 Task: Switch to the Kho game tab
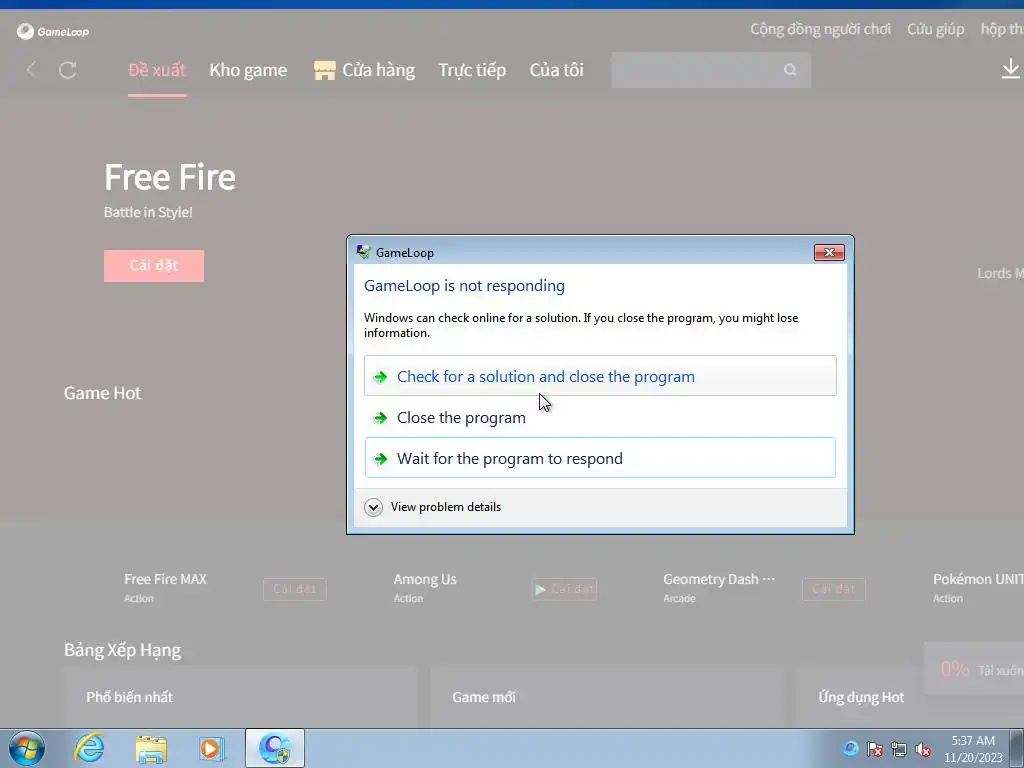[248, 70]
